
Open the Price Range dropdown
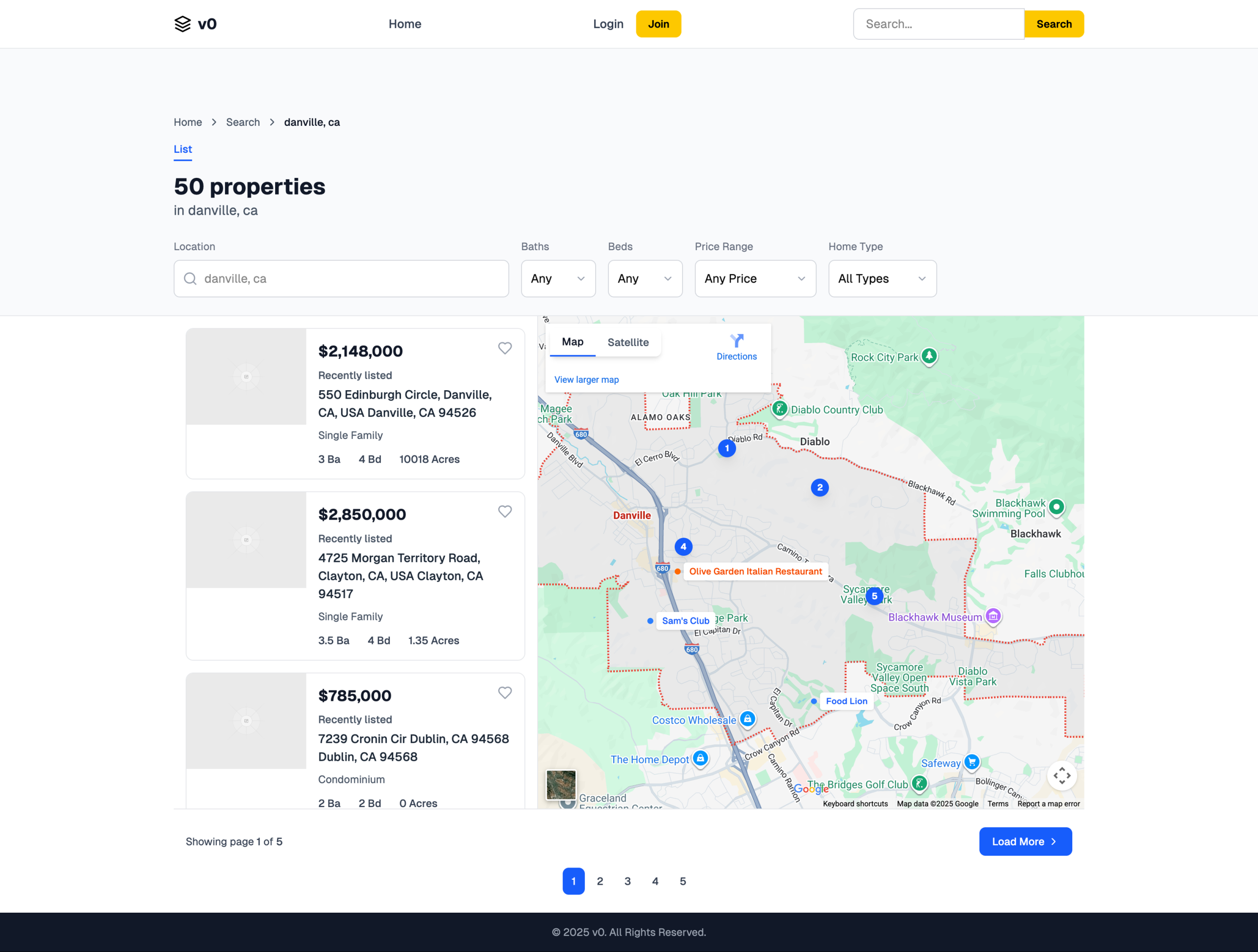point(755,279)
